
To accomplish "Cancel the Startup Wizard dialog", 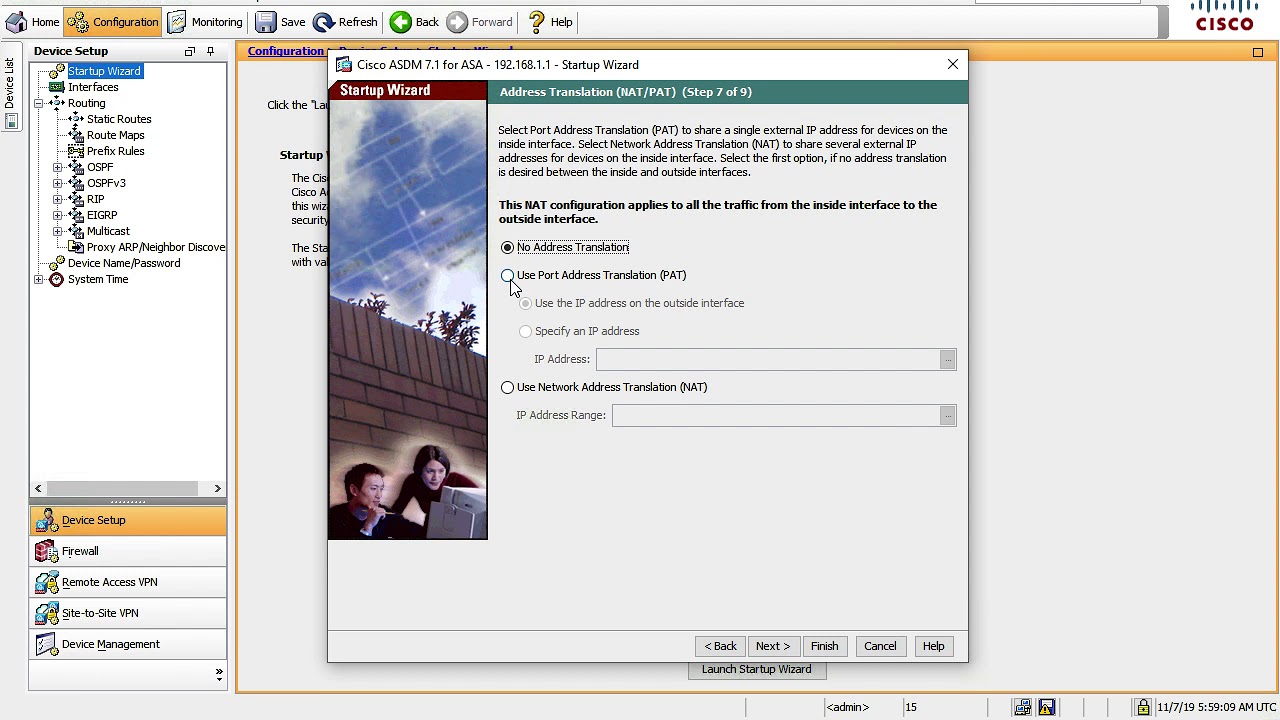I will coord(880,646).
